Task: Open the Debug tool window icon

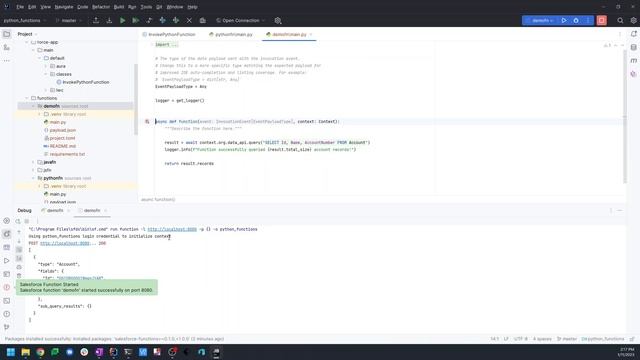Action: 7,234
